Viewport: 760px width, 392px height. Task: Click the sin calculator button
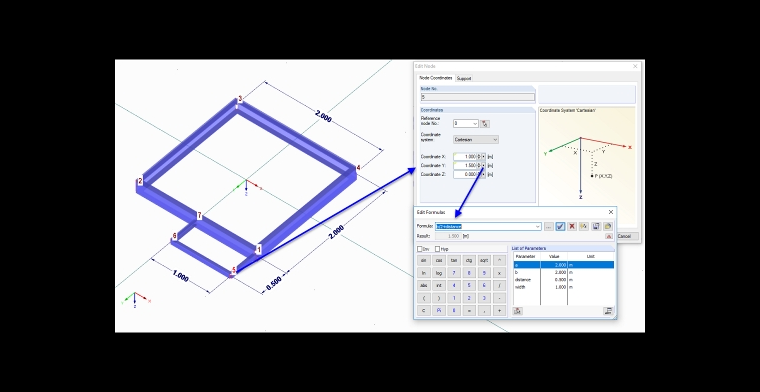coord(424,261)
